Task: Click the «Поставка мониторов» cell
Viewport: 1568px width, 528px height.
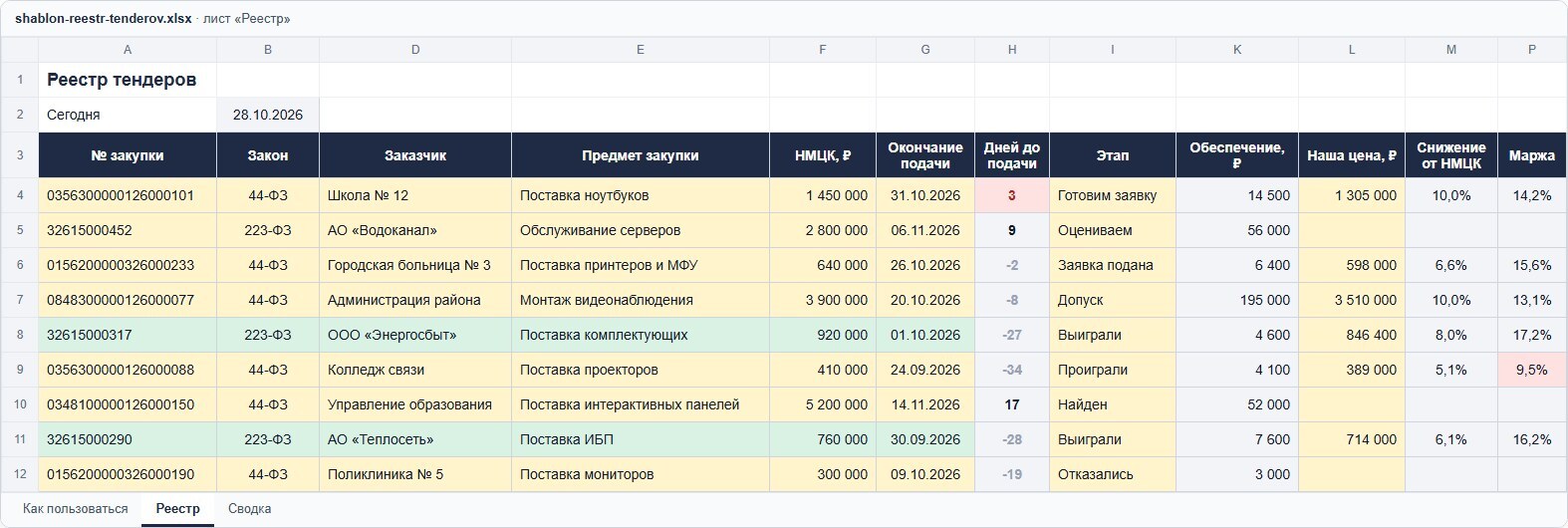Action: pos(641,474)
